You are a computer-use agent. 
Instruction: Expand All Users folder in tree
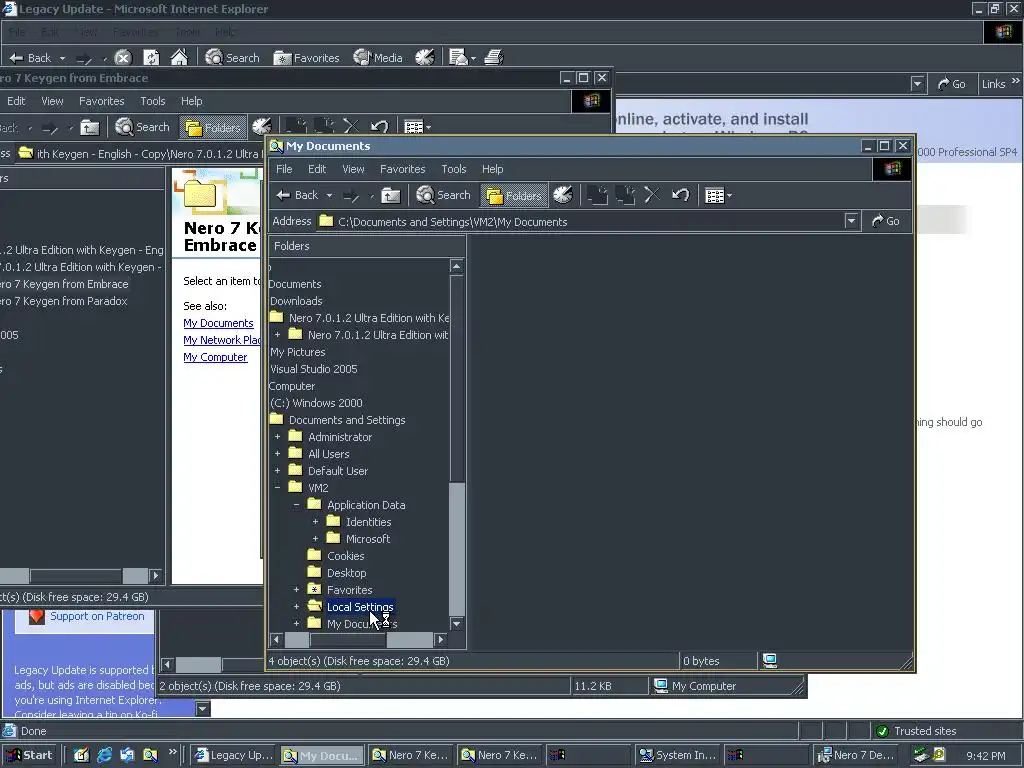(x=278, y=454)
